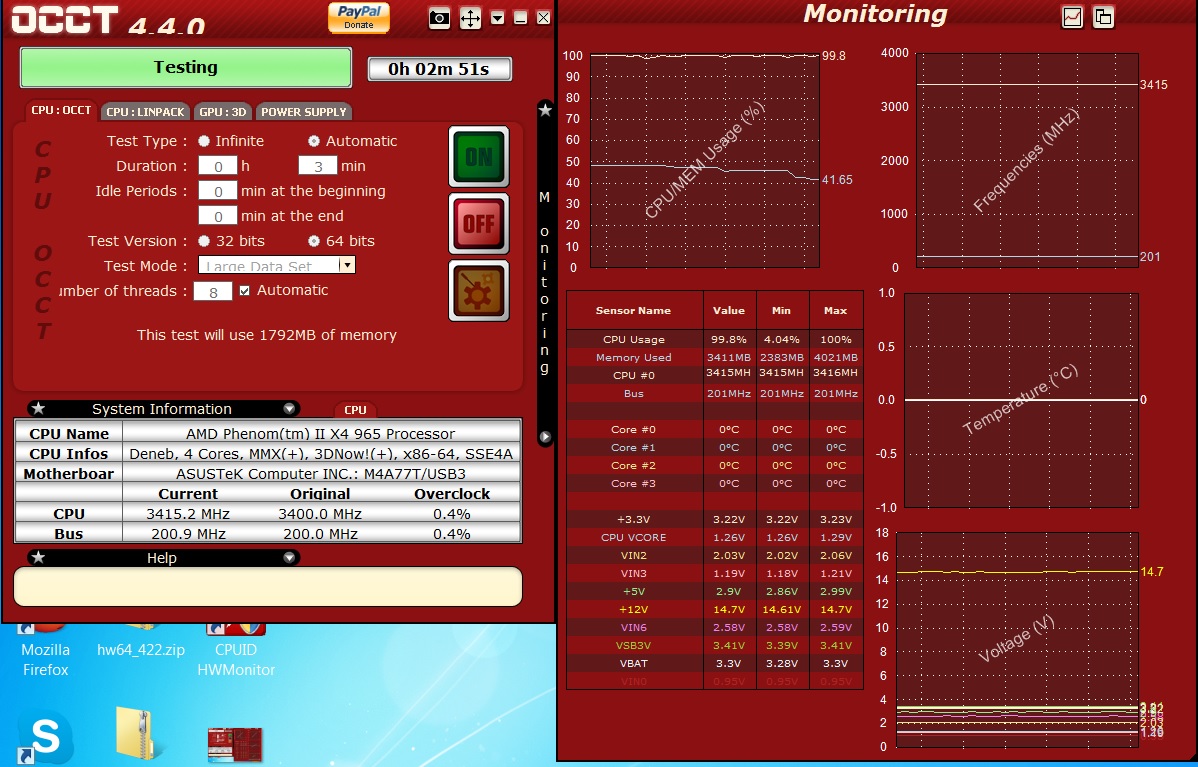Switch to the CPU : OCCT tab
The width and height of the screenshot is (1198, 767).
click(x=61, y=110)
